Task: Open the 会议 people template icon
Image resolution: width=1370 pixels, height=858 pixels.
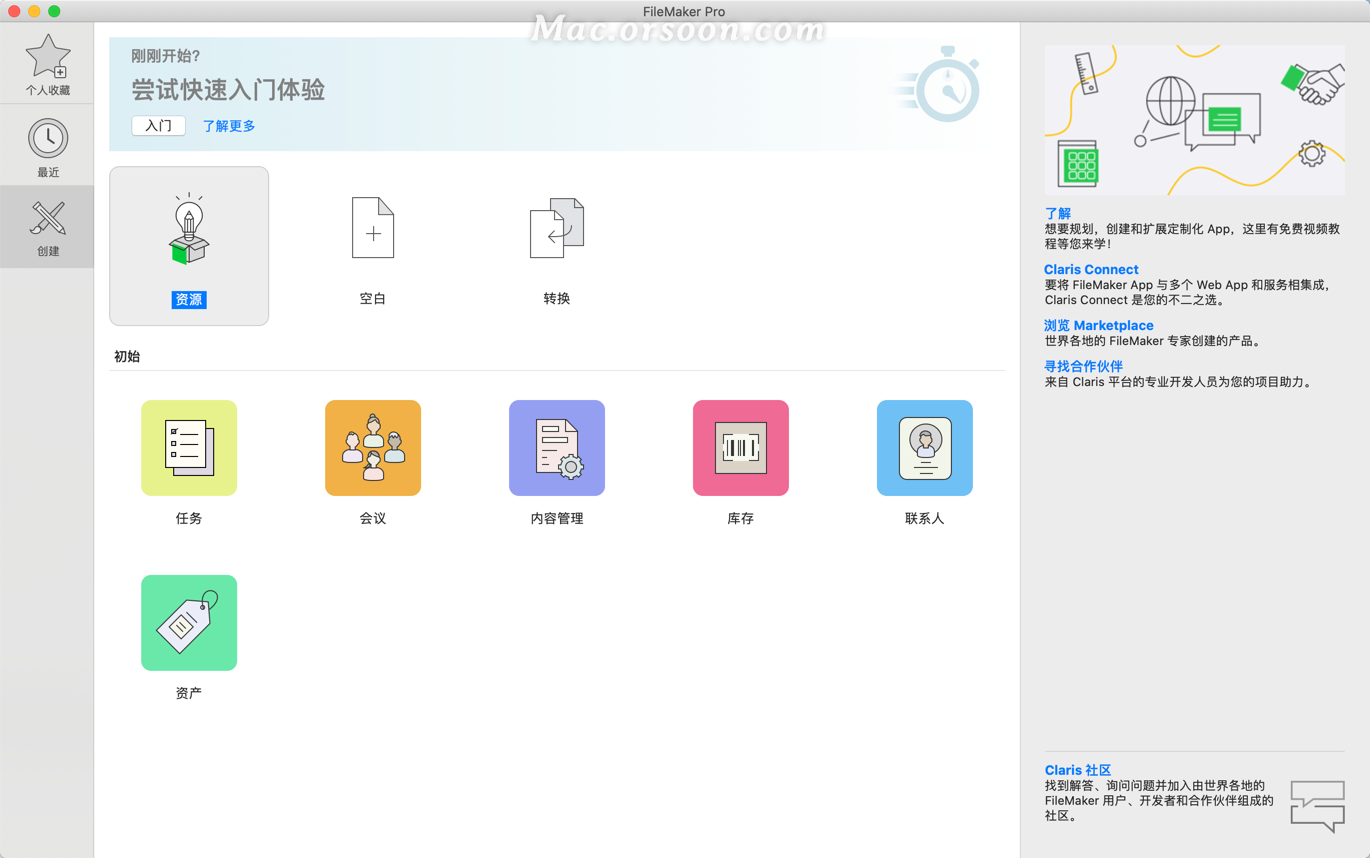Action: 373,448
